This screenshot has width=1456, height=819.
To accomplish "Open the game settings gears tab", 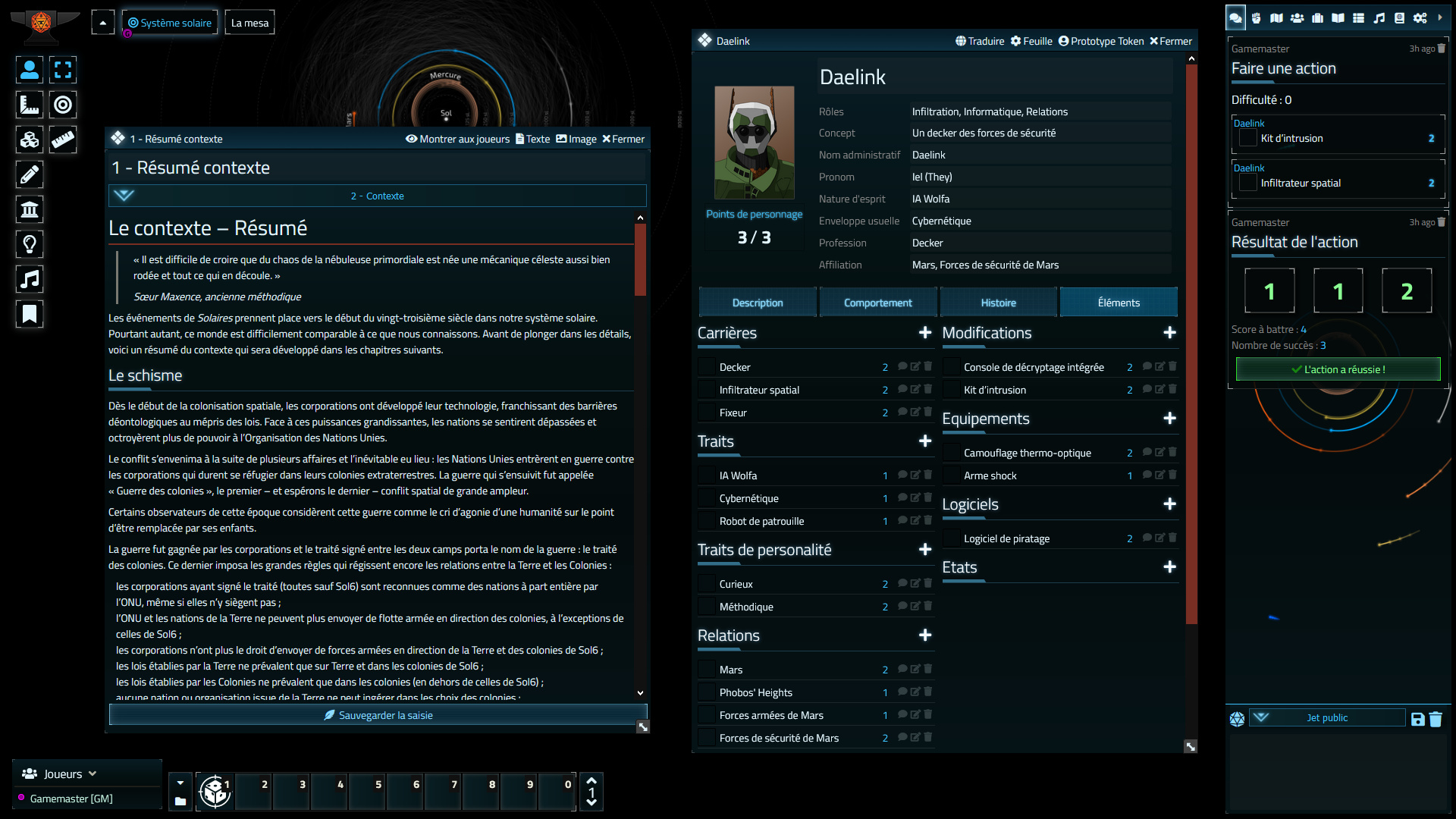I will pyautogui.click(x=1420, y=17).
